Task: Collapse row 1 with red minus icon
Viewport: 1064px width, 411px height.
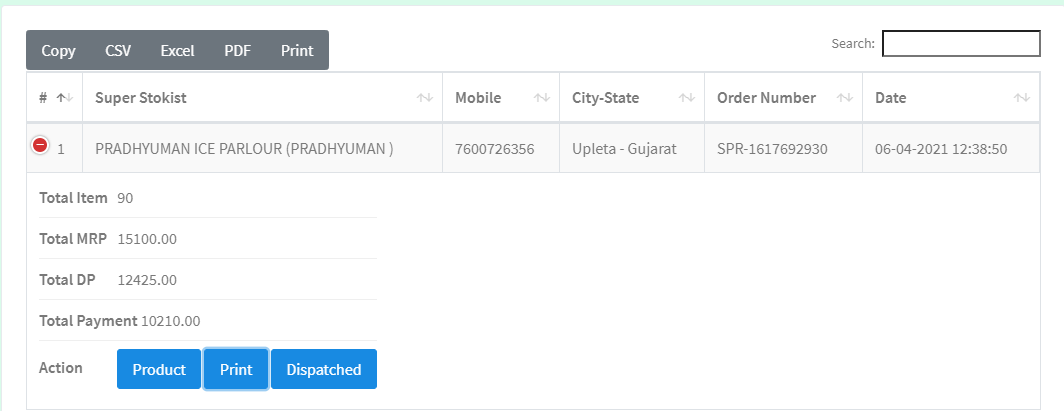Action: coord(40,144)
